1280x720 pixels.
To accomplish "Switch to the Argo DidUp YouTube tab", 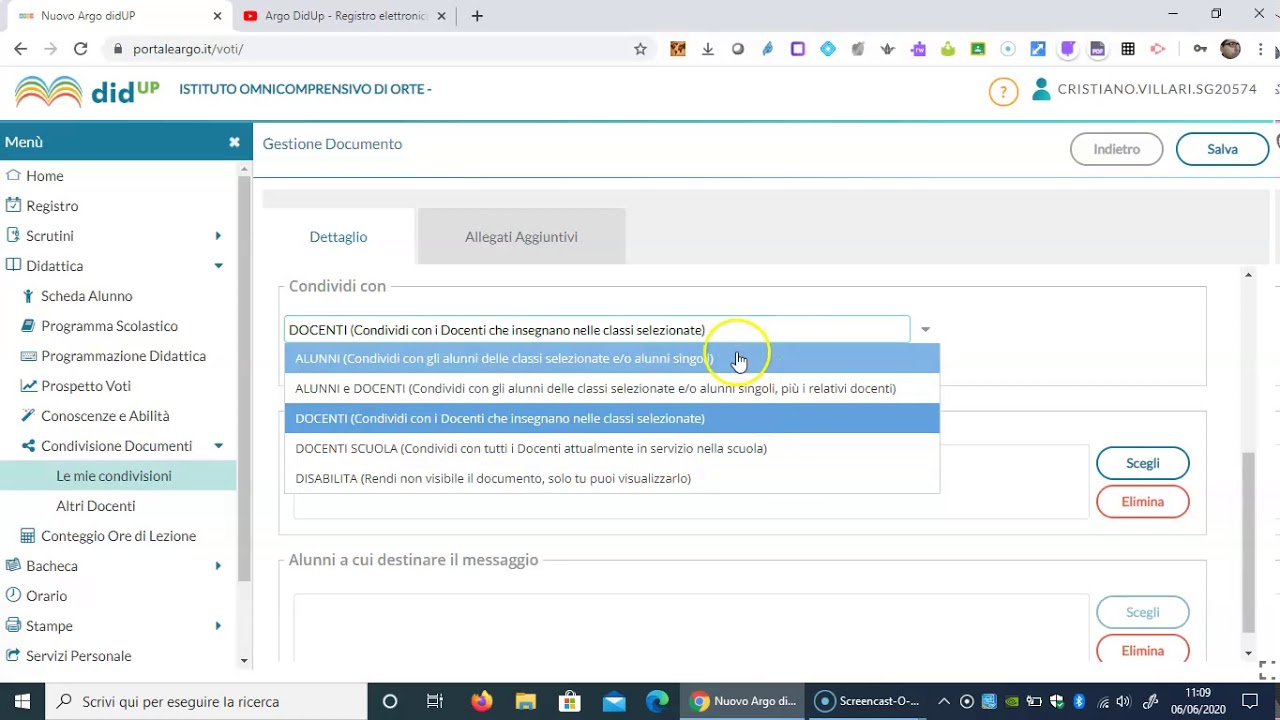I will tap(346, 16).
